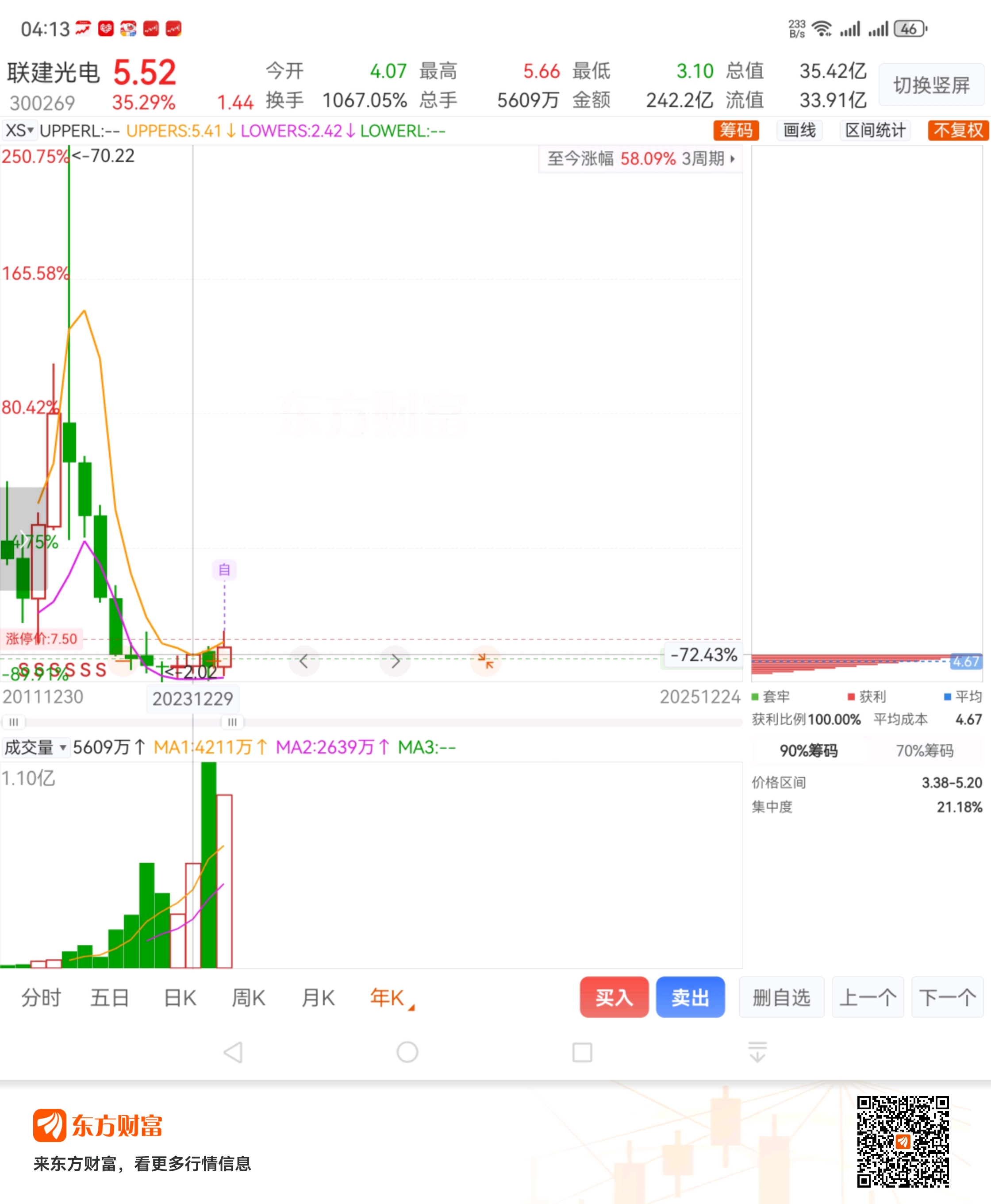The image size is (991, 1204).
Task: Select the 70%筹码 option
Action: 924,751
